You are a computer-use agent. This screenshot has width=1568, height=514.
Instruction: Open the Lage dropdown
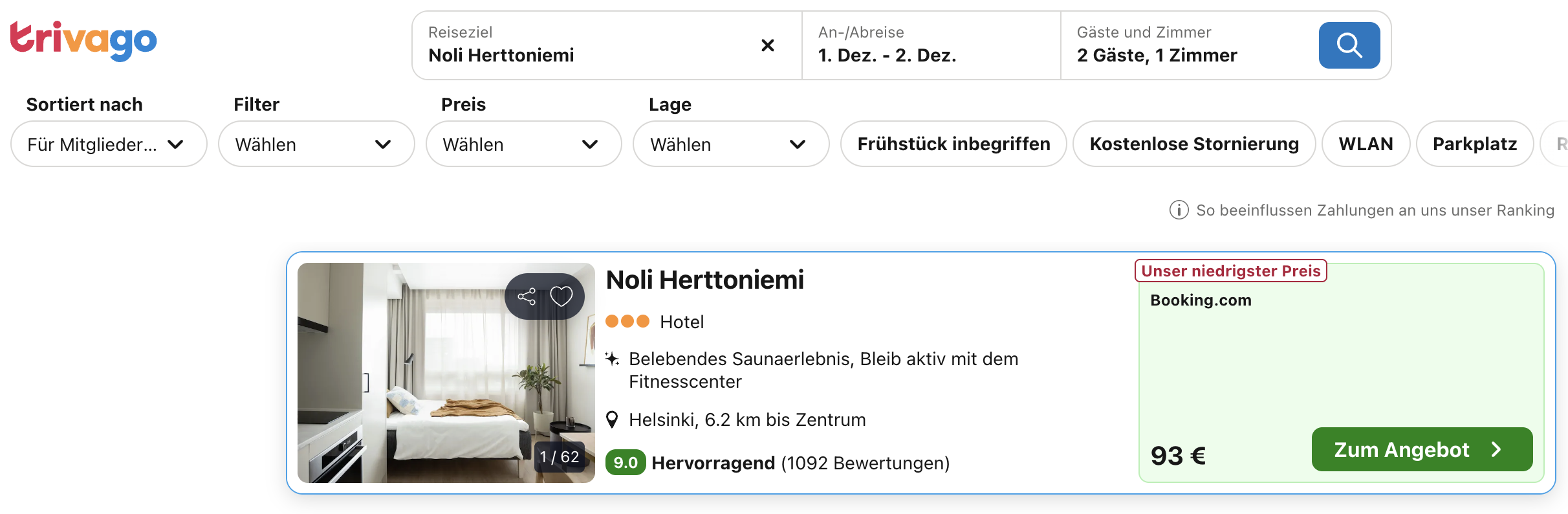(730, 144)
